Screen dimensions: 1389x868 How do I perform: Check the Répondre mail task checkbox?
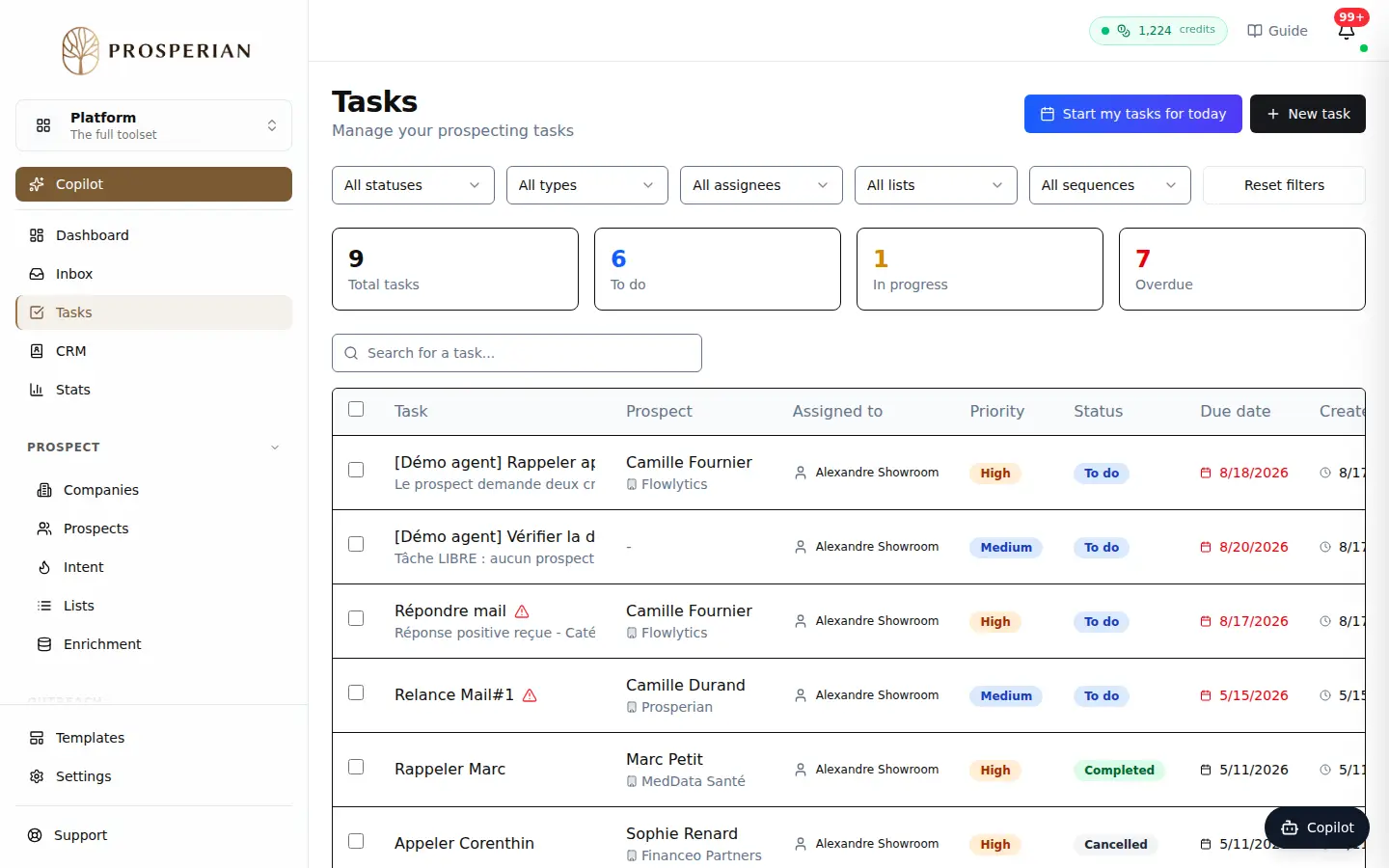[x=356, y=618]
